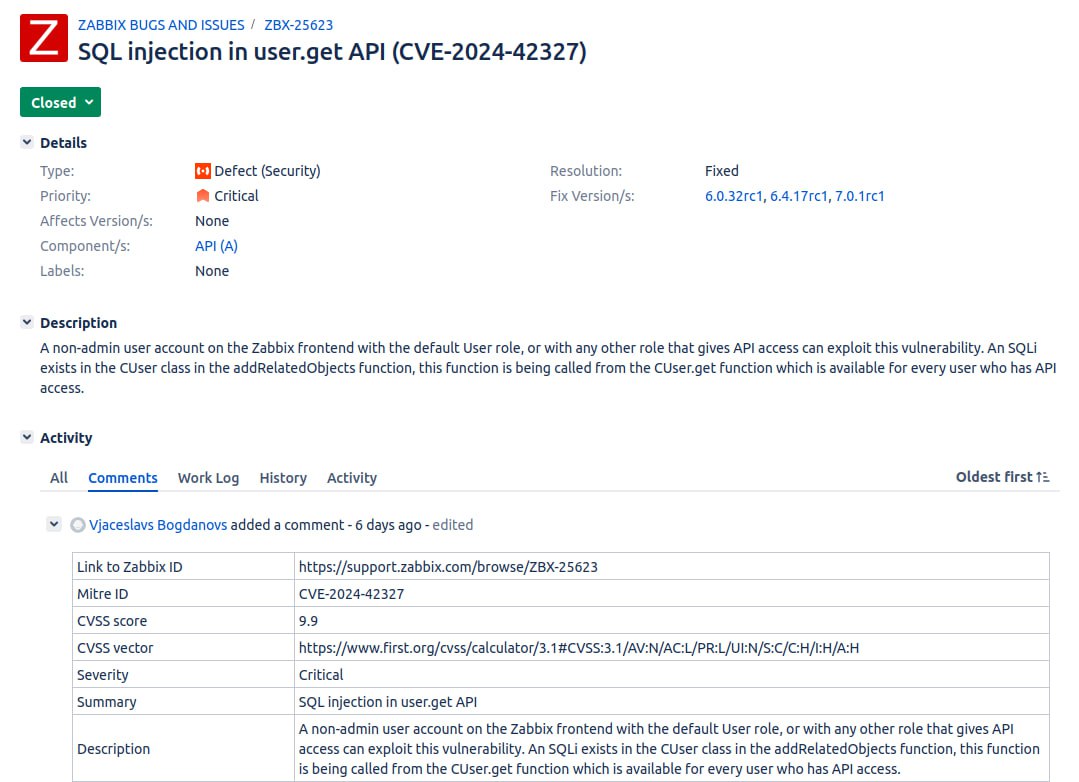This screenshot has width=1079, height=782.
Task: Click the Labels value None
Action: (212, 271)
